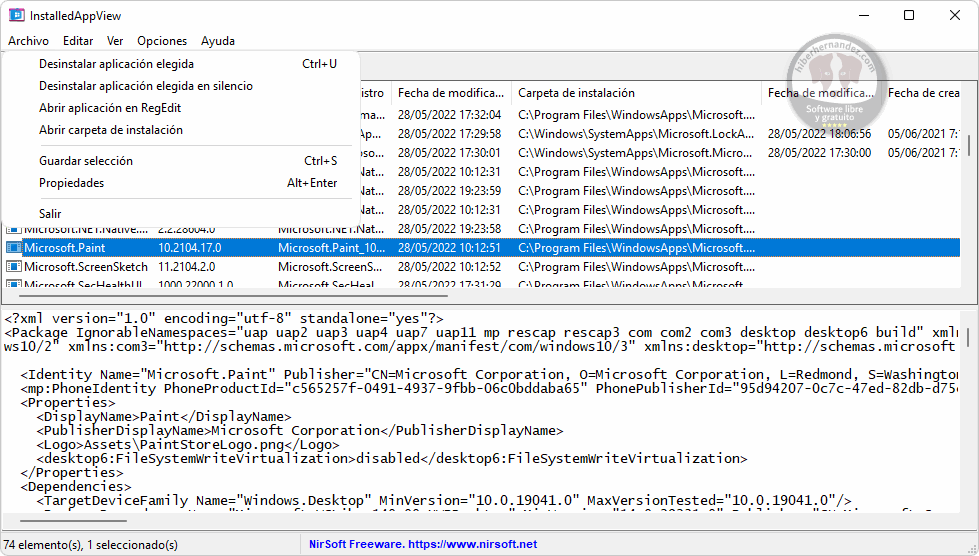Click the Logo Assets\PaintStoreLogo.png XML line
This screenshot has width=979, height=556.
(x=188, y=444)
